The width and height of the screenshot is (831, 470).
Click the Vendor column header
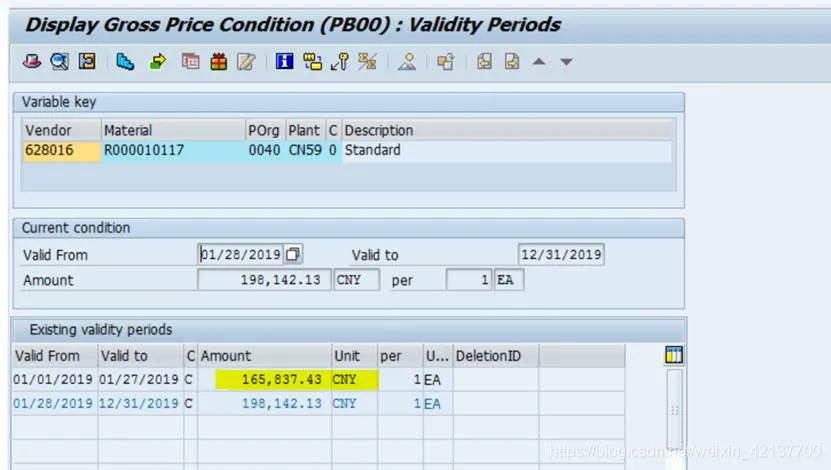click(x=61, y=130)
